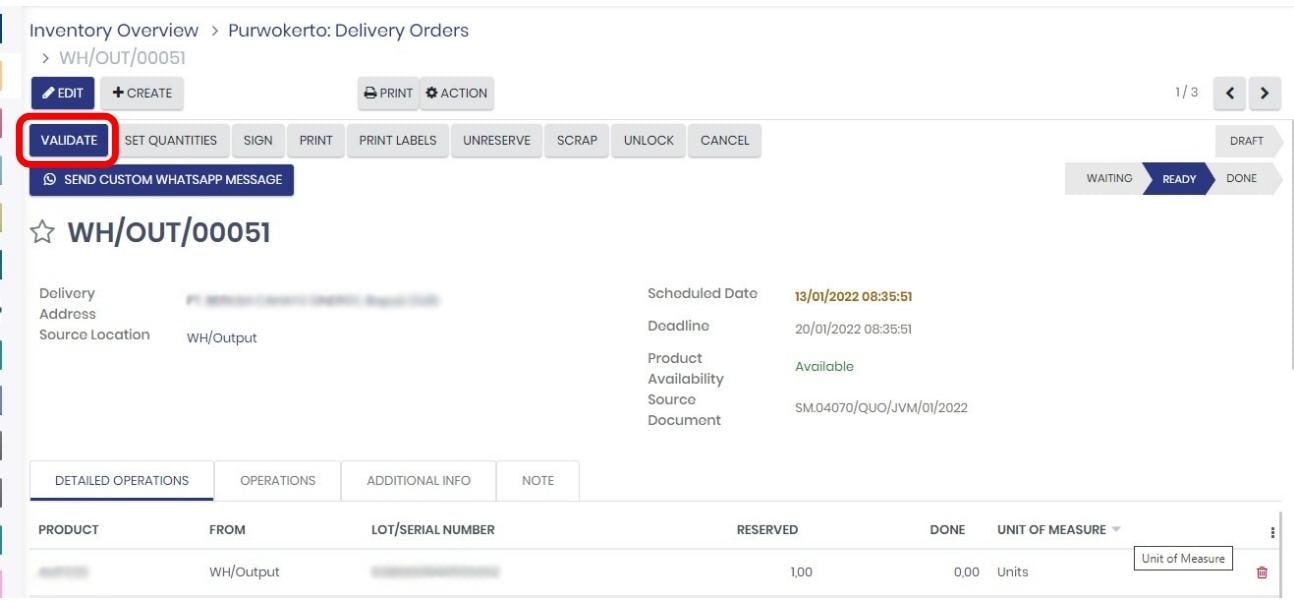Go to previous record arrow
This screenshot has width=1294, height=604.
(x=1230, y=93)
